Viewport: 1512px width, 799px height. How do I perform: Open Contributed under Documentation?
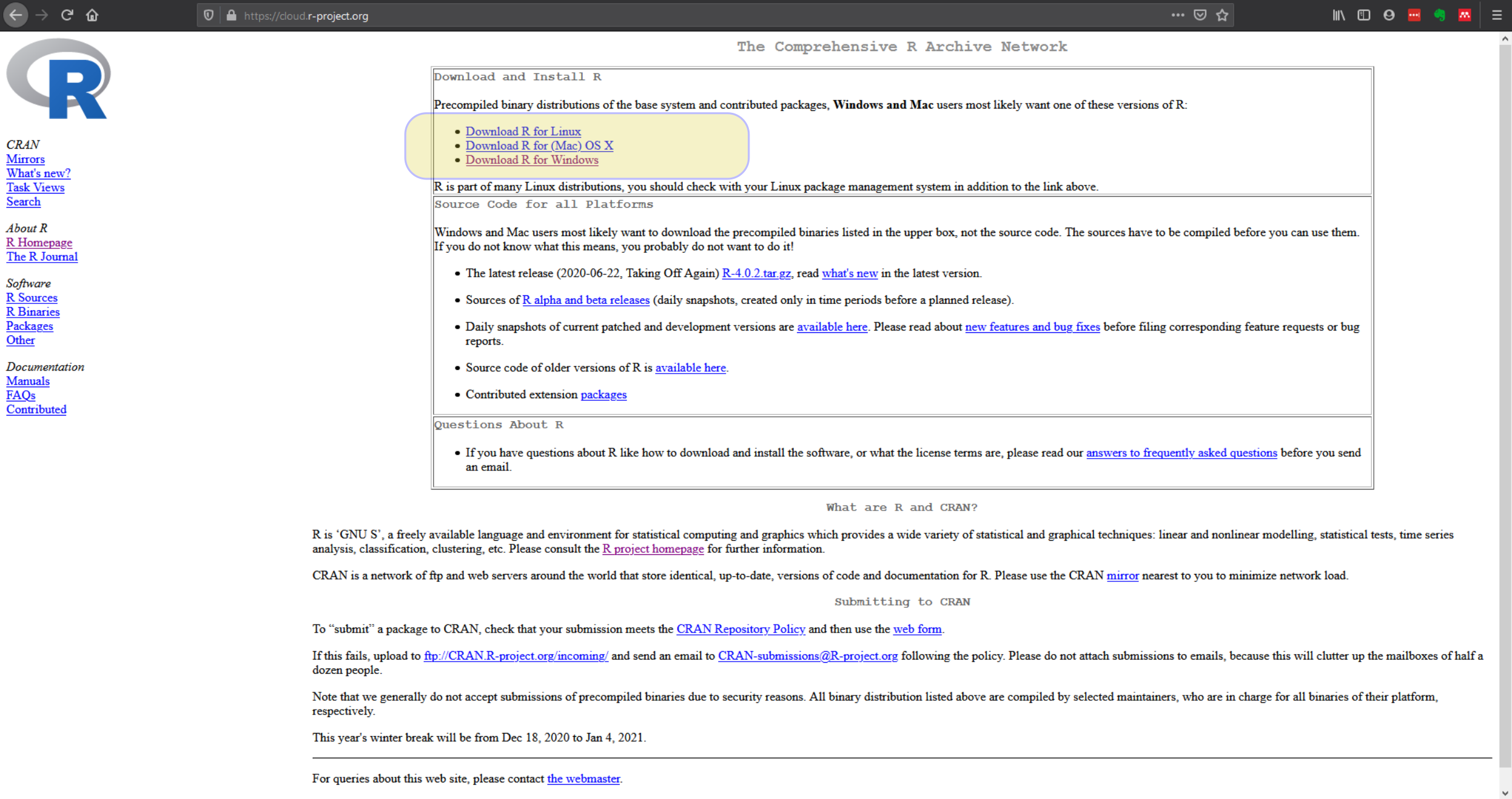(x=36, y=409)
